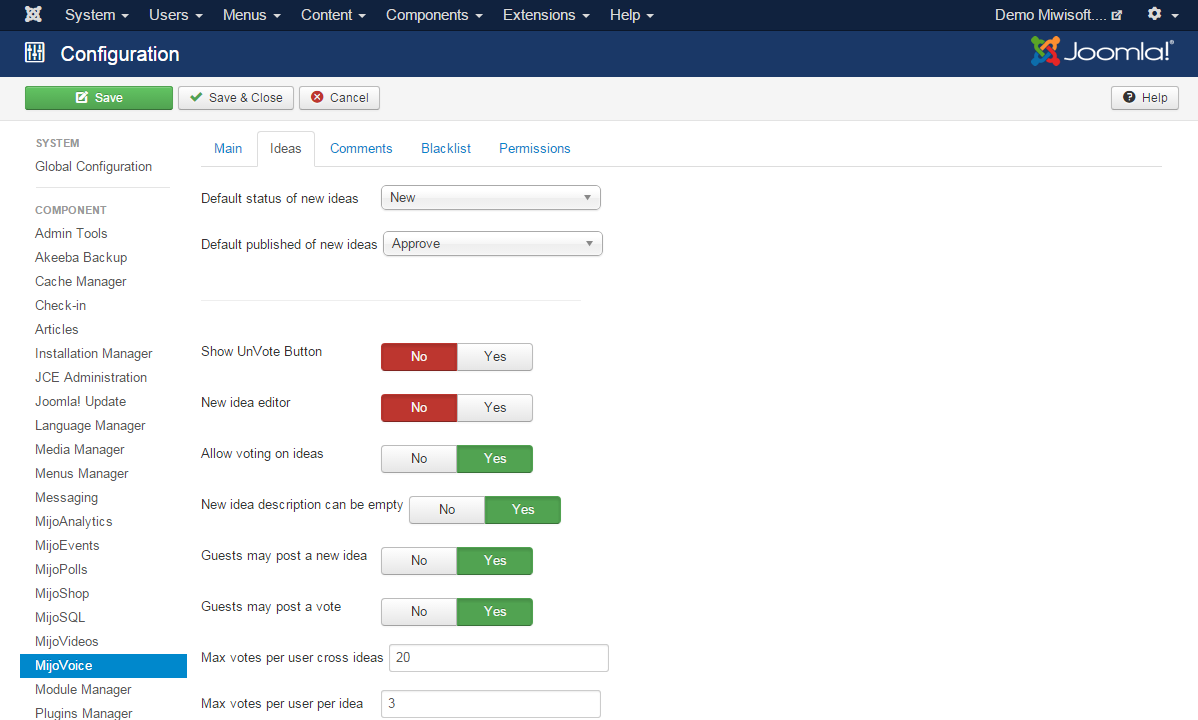
Task: Open the Help button
Action: coord(1145,98)
